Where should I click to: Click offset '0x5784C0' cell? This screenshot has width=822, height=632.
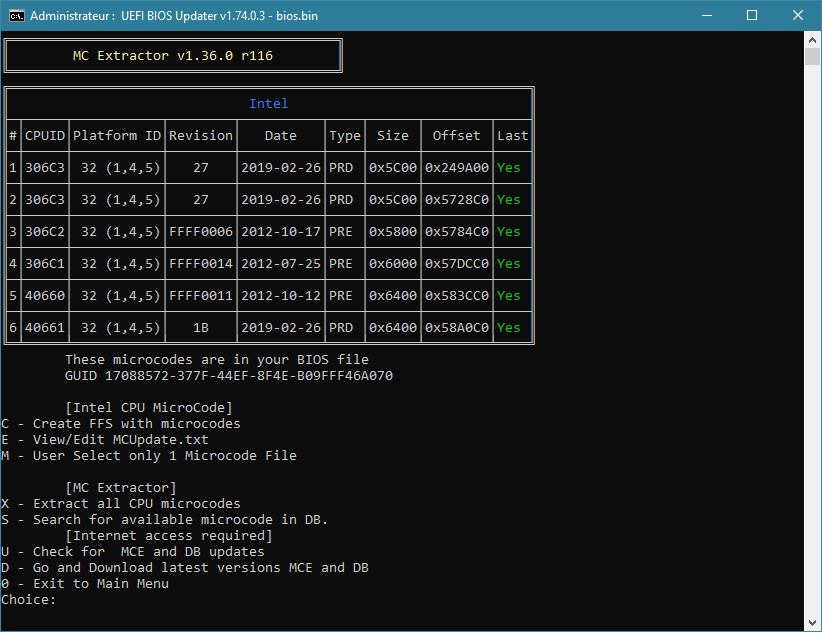tap(457, 232)
